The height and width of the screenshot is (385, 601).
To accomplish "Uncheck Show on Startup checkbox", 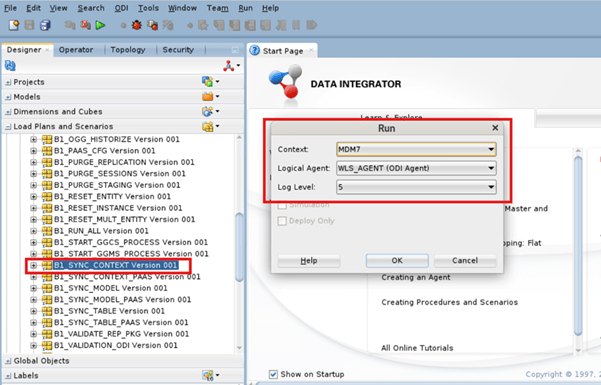I will coord(273,374).
